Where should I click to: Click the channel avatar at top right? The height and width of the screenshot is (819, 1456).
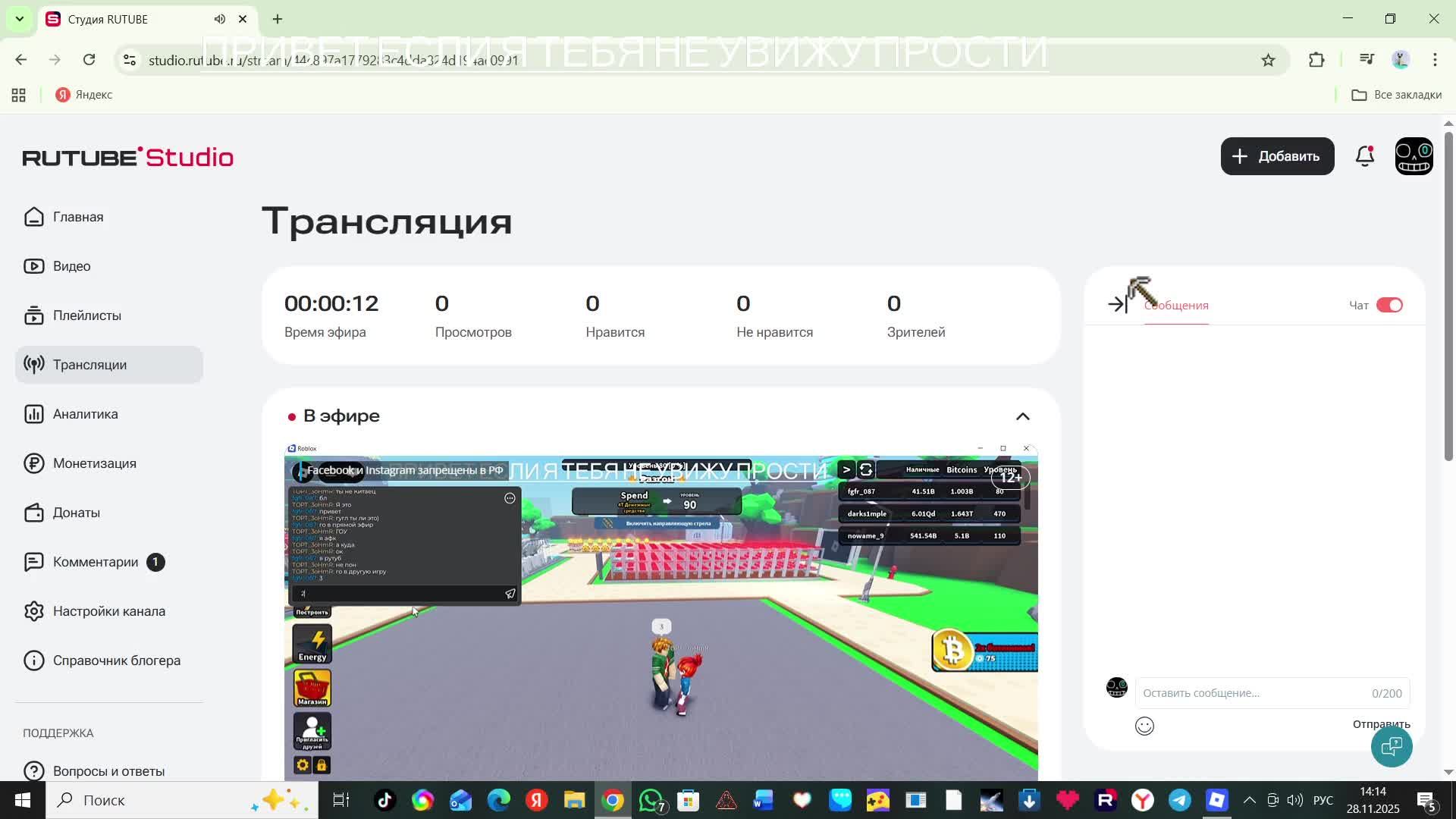coord(1414,156)
